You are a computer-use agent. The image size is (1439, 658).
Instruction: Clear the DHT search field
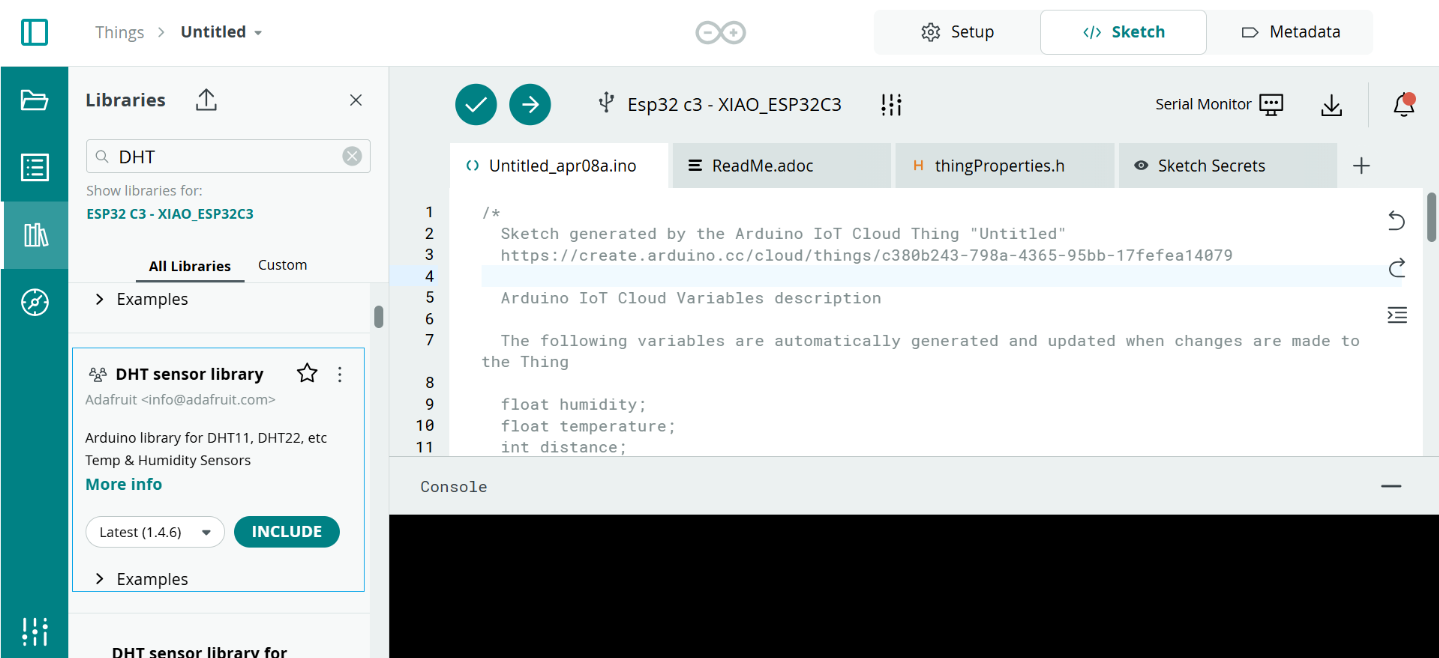tap(352, 156)
